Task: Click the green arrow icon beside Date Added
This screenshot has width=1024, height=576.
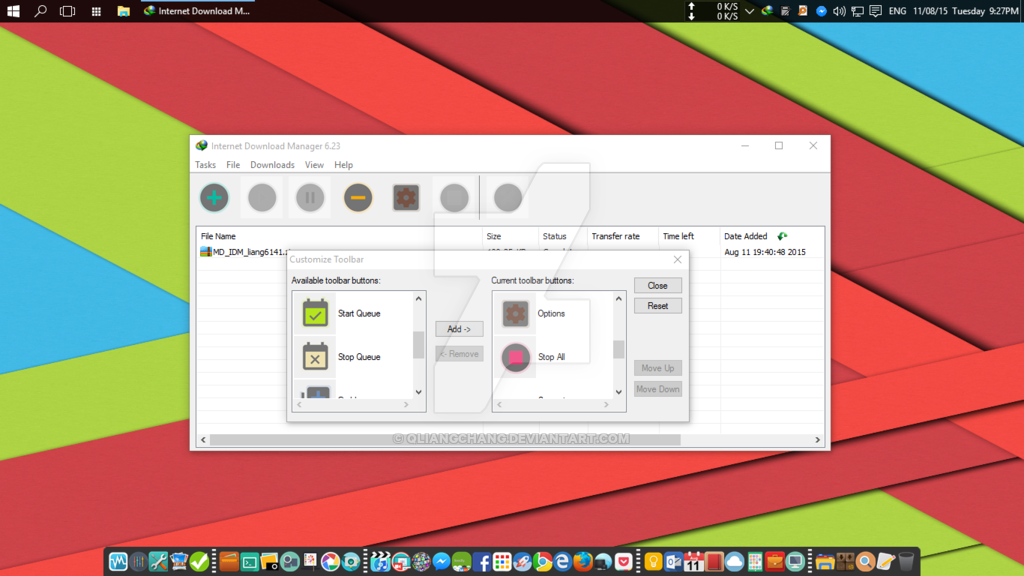Action: [782, 236]
